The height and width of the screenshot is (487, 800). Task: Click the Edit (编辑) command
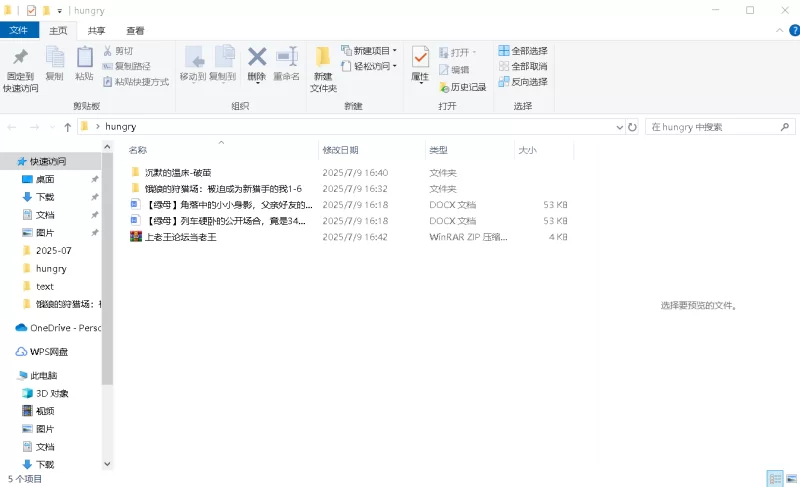454,70
